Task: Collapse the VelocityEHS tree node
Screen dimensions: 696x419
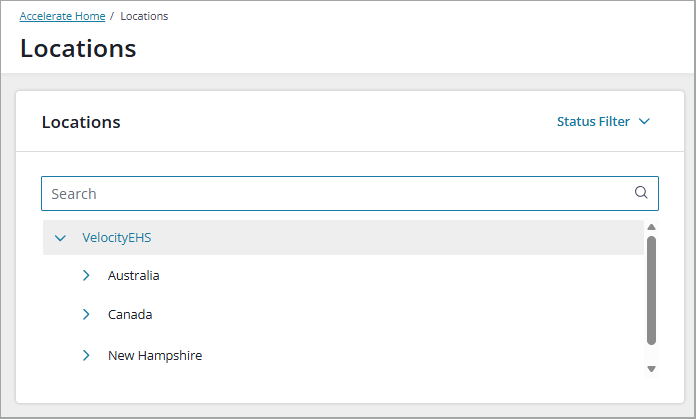Action: pos(60,238)
